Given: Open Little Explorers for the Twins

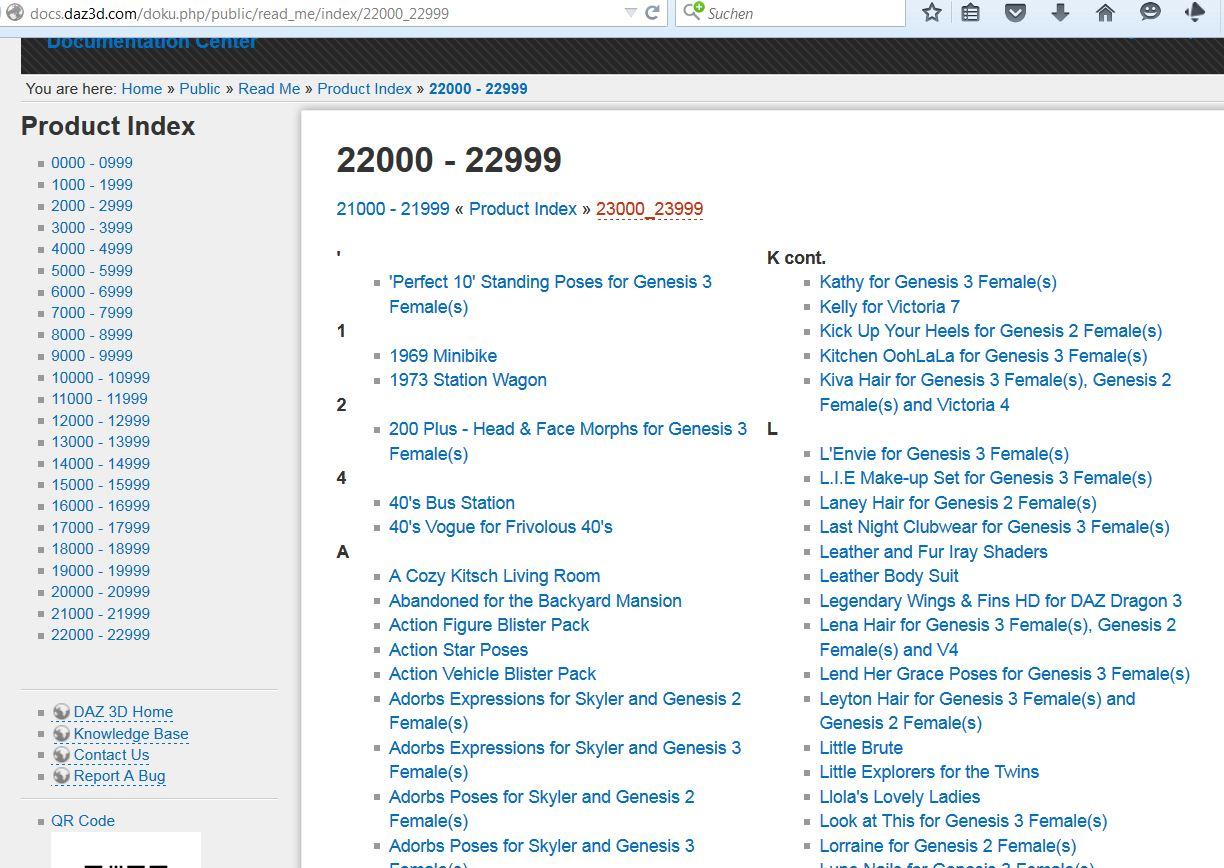Looking at the screenshot, I should click(929, 772).
